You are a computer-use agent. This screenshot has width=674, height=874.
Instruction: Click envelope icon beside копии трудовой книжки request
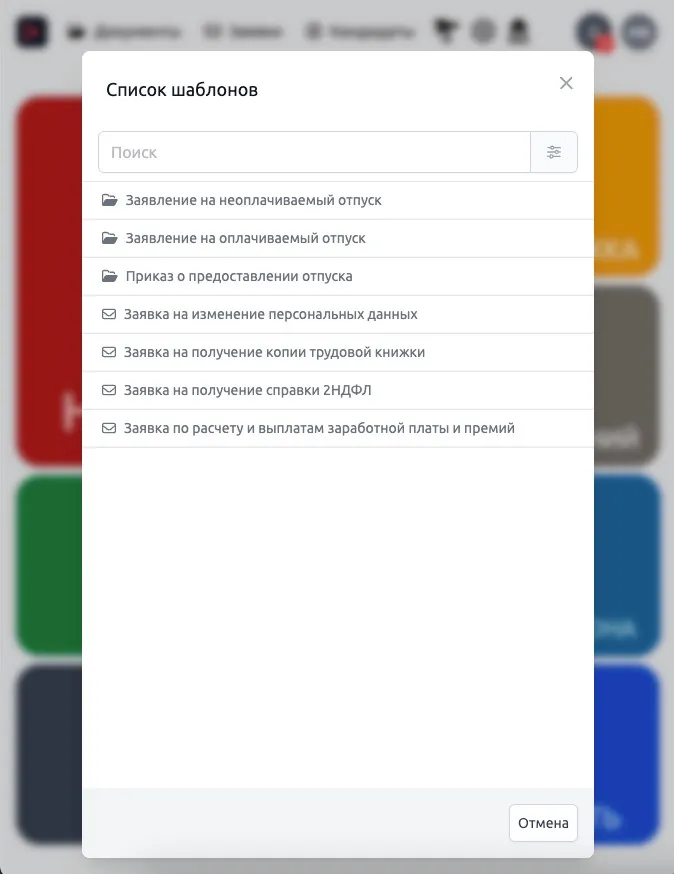click(x=109, y=352)
